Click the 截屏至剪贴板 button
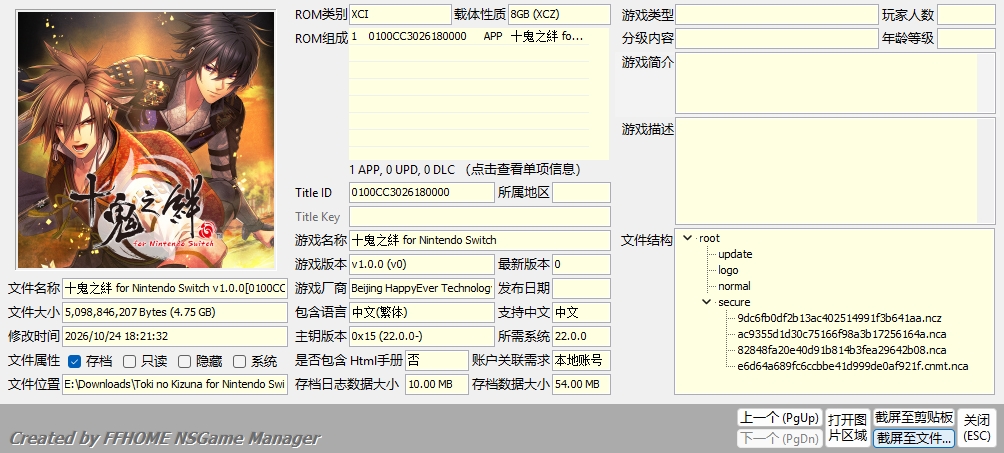 pyautogui.click(x=914, y=418)
